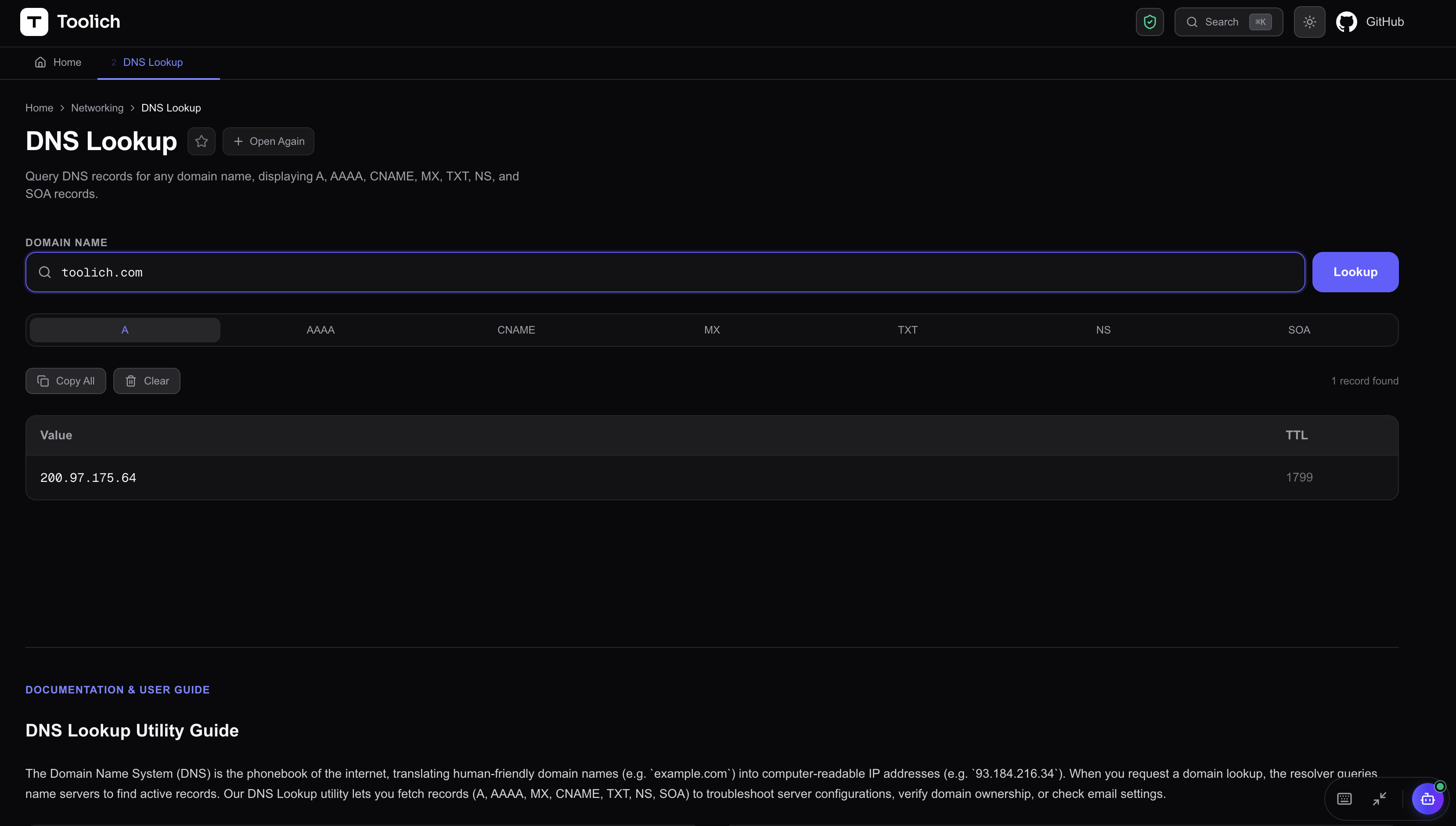Favorite the tool with star icon
Screen dimensions: 1456x826
click(202, 141)
